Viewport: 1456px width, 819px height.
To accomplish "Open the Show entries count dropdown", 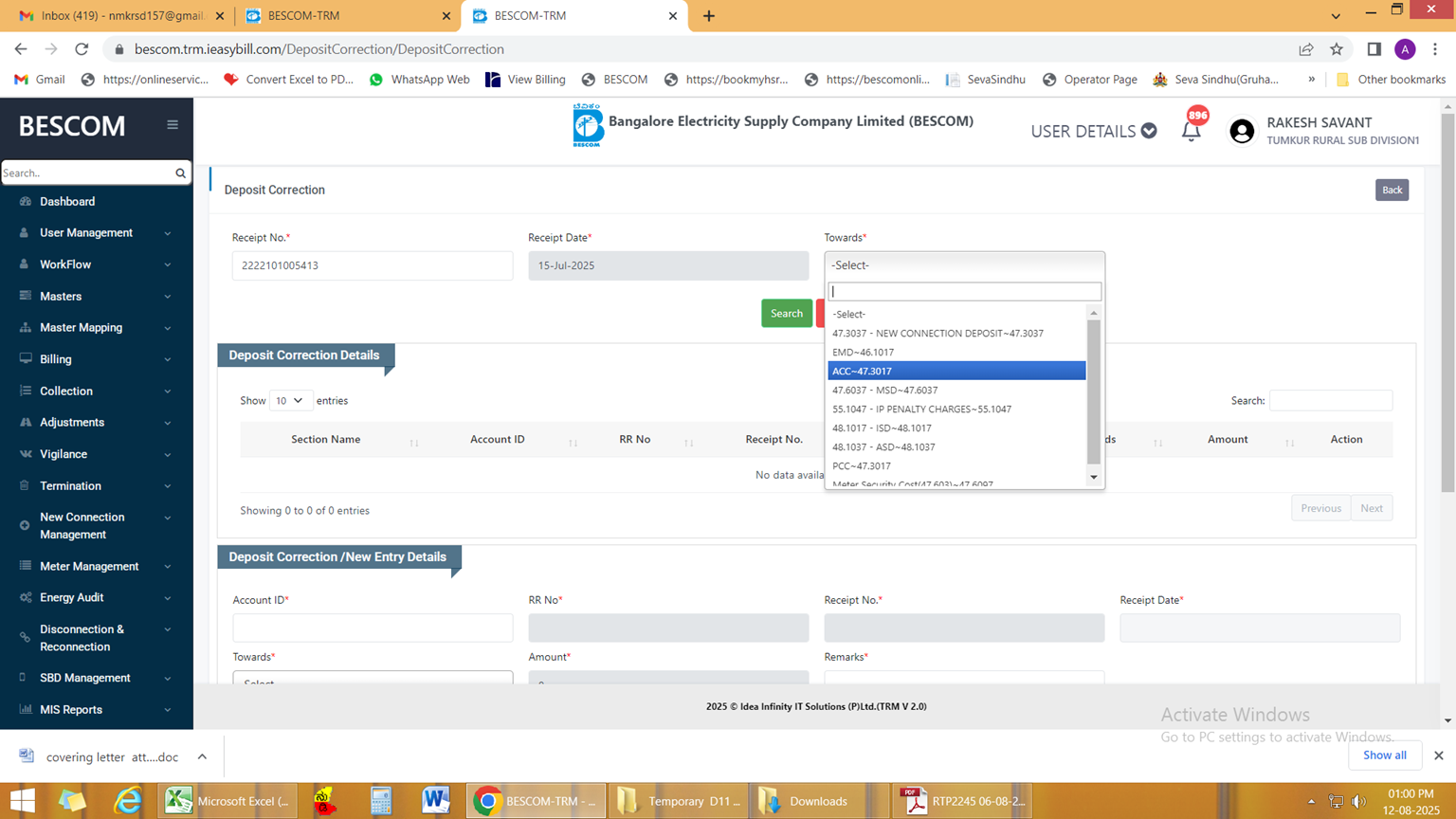I will tap(289, 401).
